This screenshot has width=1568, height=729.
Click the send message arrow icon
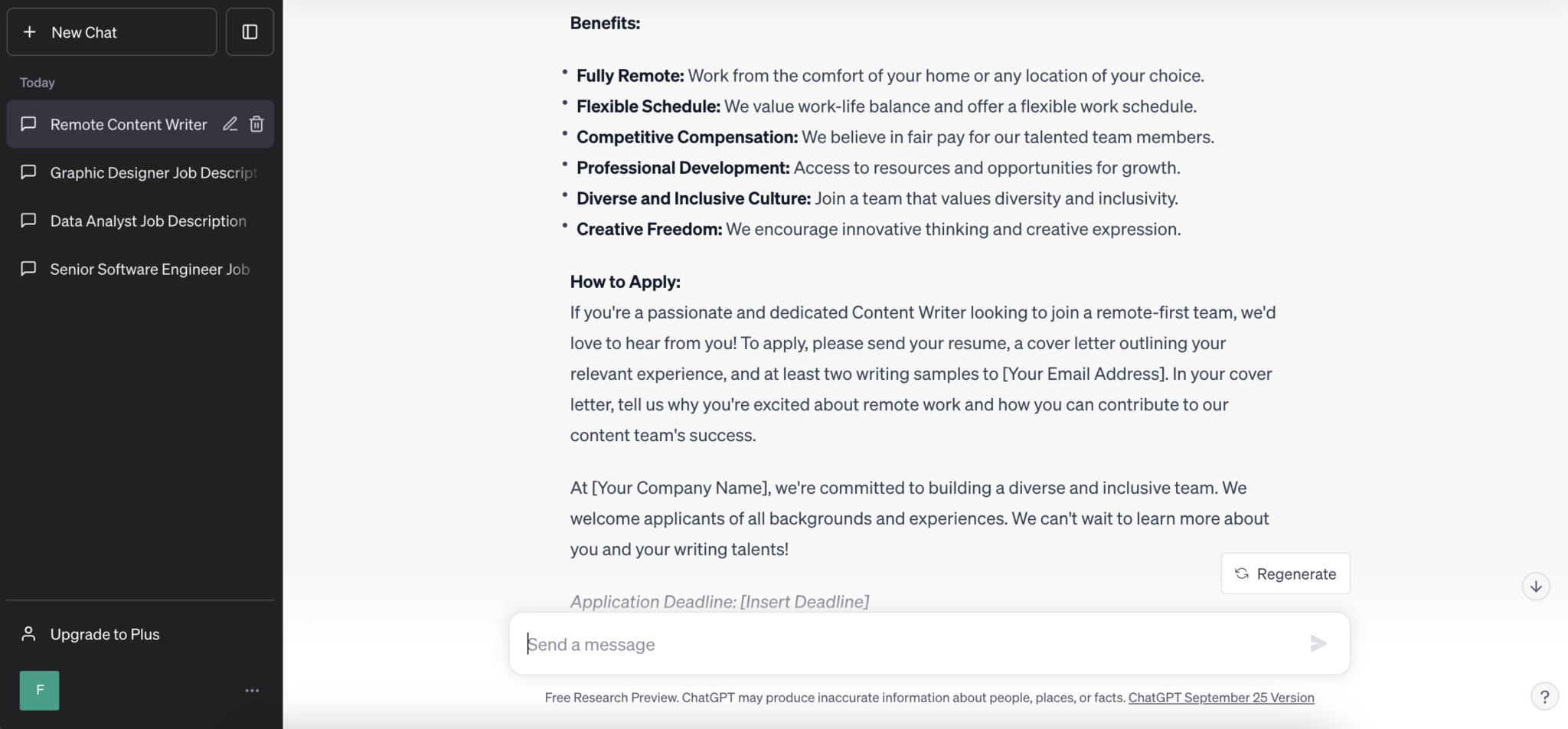click(1318, 643)
